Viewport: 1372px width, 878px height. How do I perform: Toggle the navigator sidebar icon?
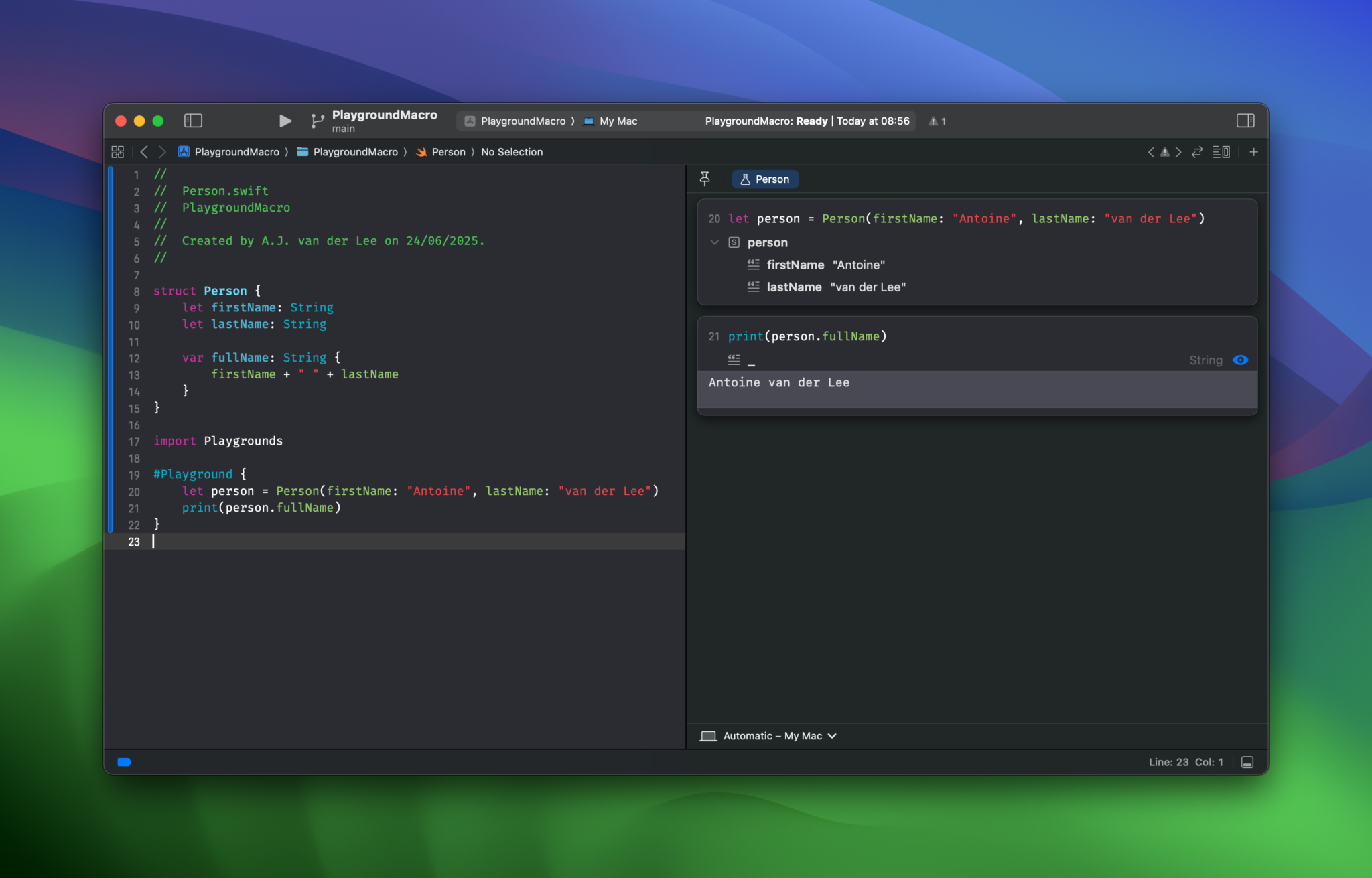[193, 121]
